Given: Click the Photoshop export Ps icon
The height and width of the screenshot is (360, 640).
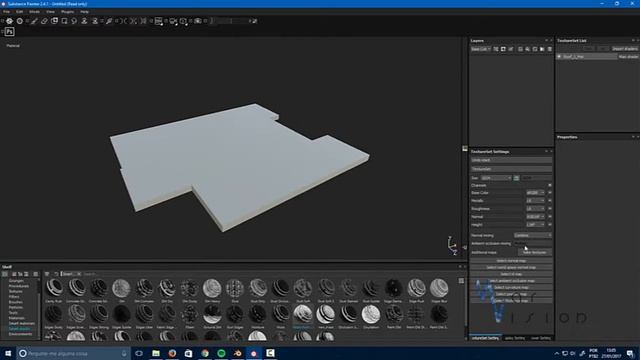Looking at the screenshot, I should tap(9, 32).
